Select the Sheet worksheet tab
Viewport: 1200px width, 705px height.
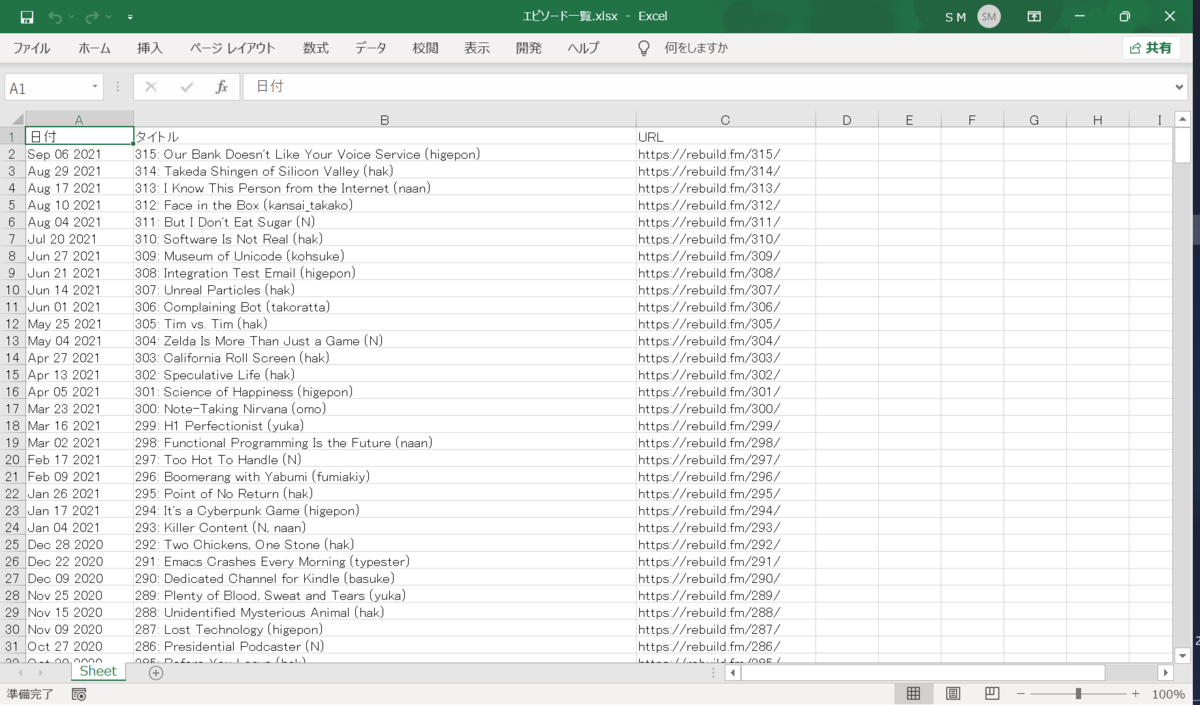click(98, 672)
